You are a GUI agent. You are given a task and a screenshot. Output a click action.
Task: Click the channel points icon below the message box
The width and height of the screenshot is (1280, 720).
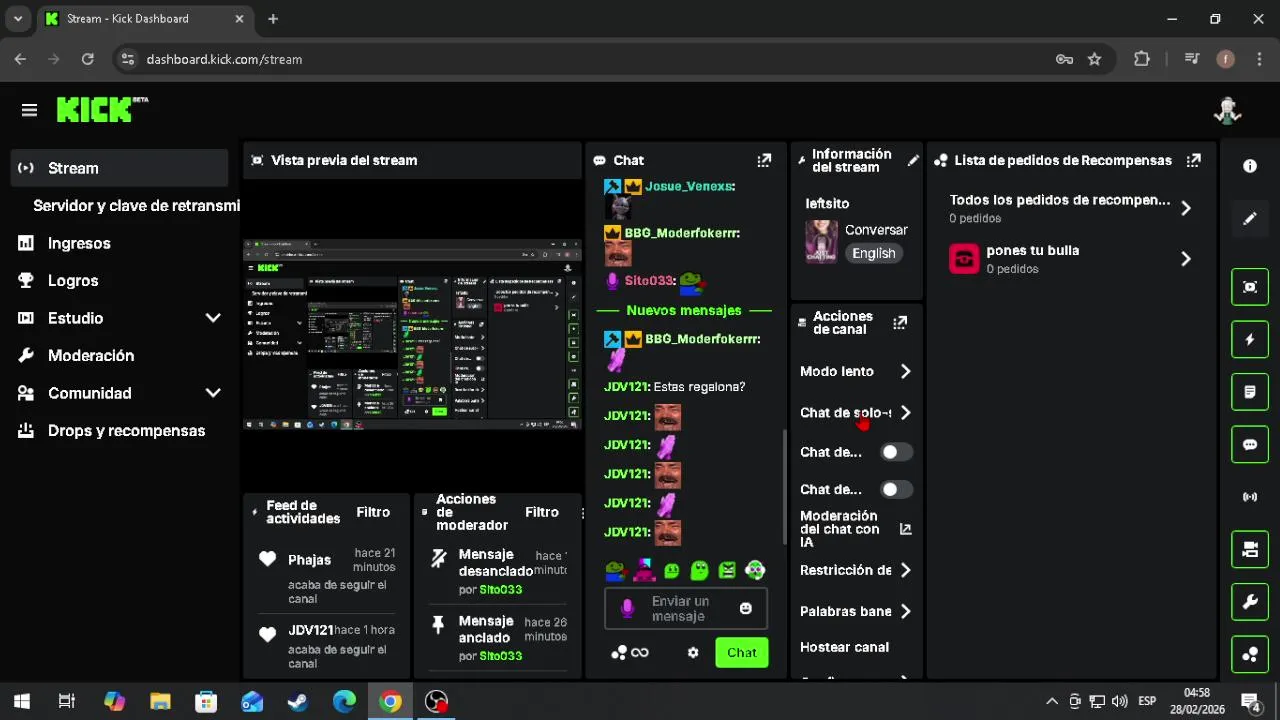[x=619, y=652]
